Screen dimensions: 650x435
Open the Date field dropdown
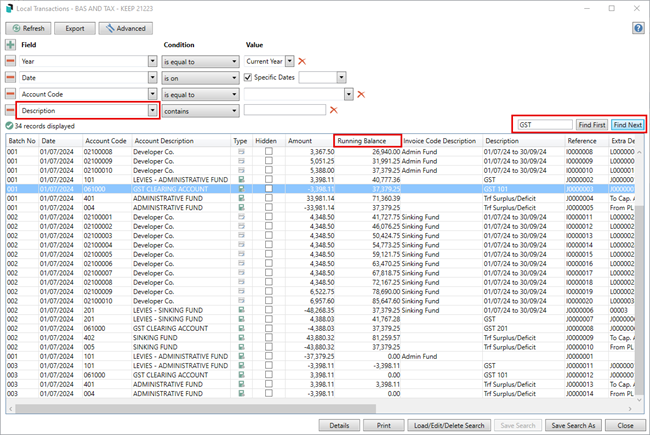tap(153, 78)
